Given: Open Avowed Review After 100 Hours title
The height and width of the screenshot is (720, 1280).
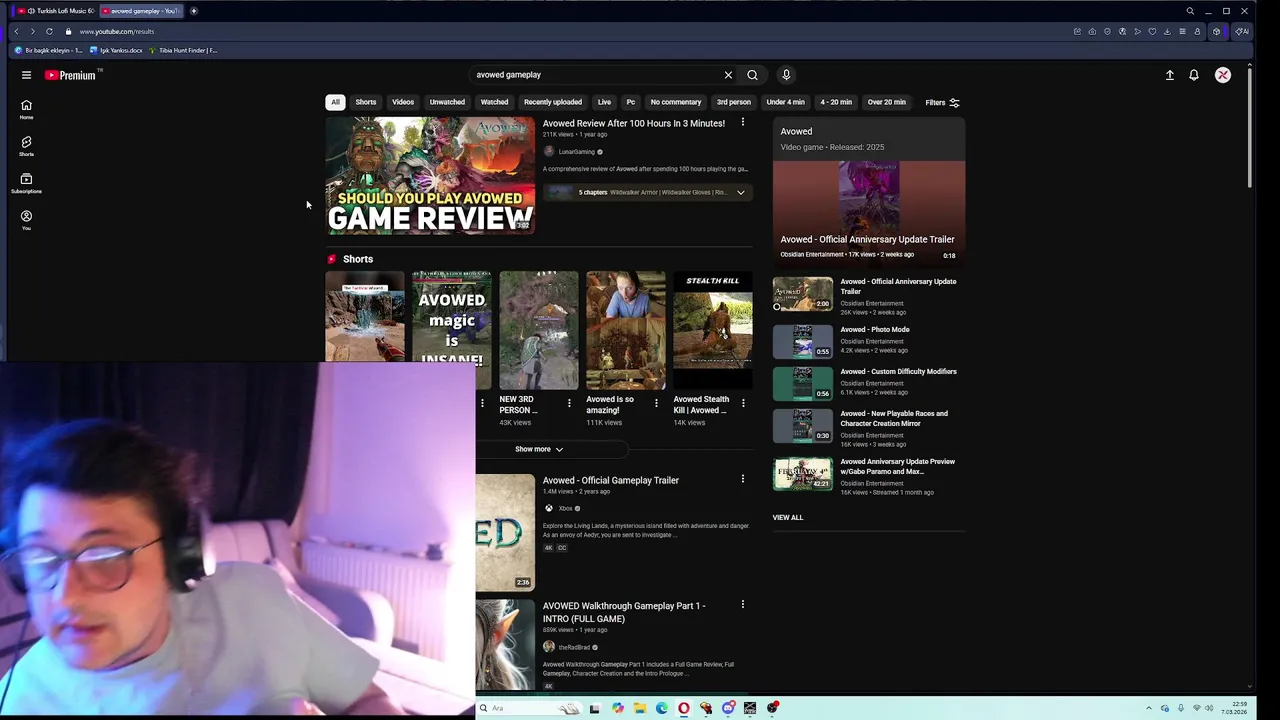Looking at the screenshot, I should coord(634,123).
